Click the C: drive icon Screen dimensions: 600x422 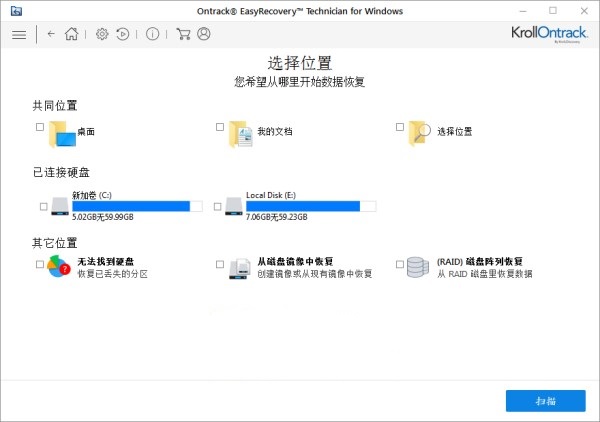60,206
